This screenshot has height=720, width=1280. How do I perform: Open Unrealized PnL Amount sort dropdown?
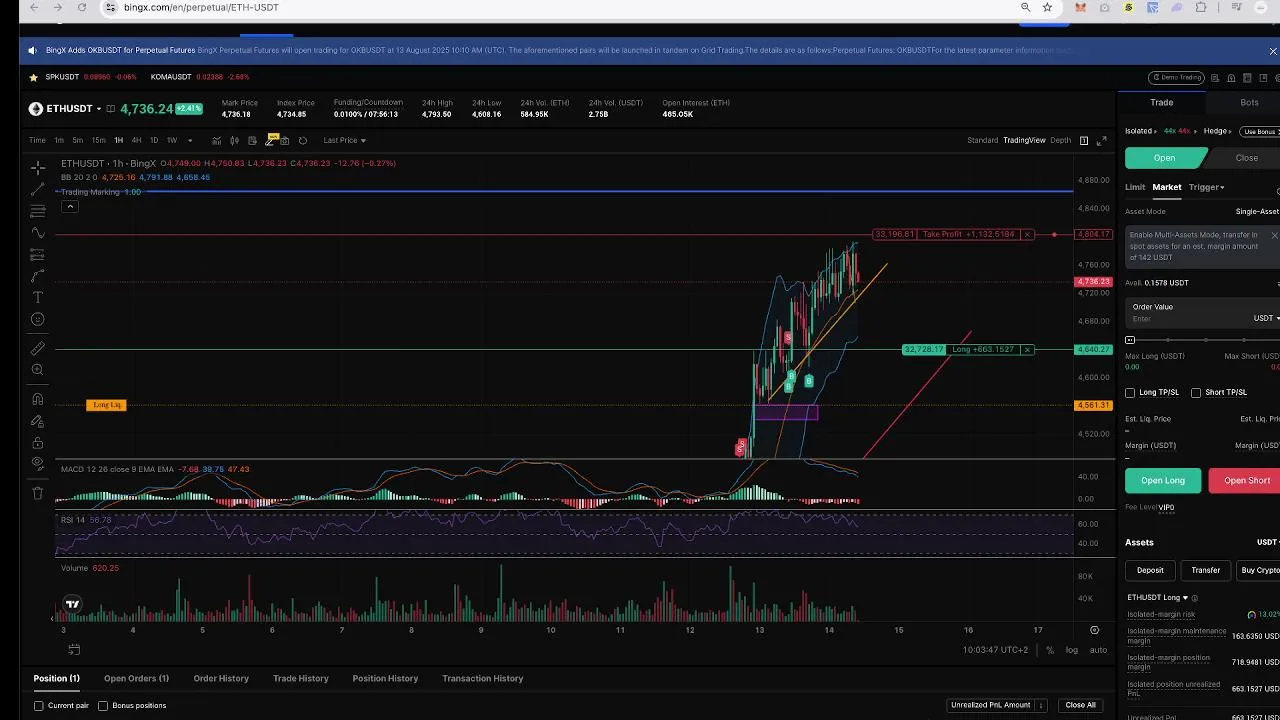coord(997,705)
